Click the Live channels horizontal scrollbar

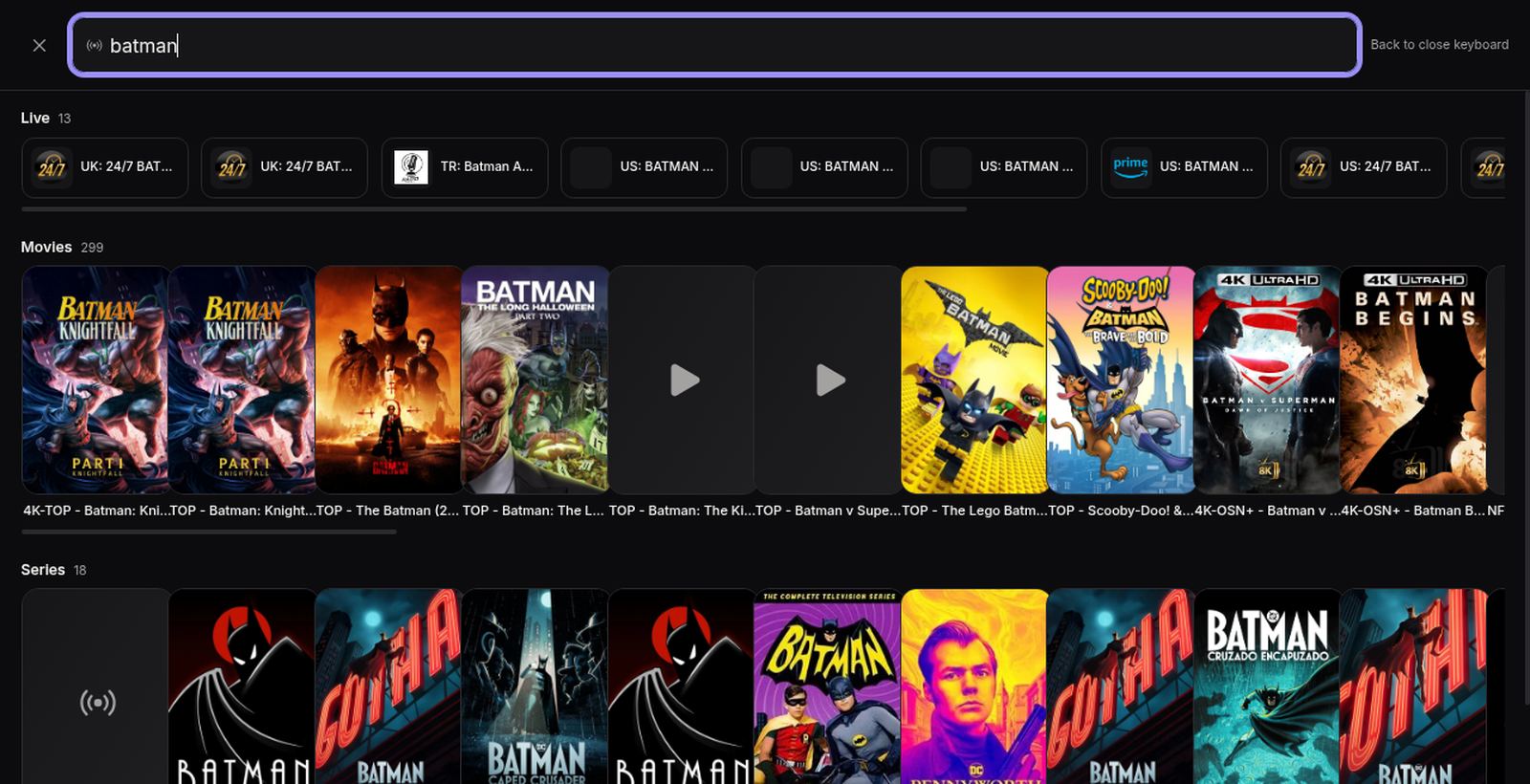click(493, 208)
